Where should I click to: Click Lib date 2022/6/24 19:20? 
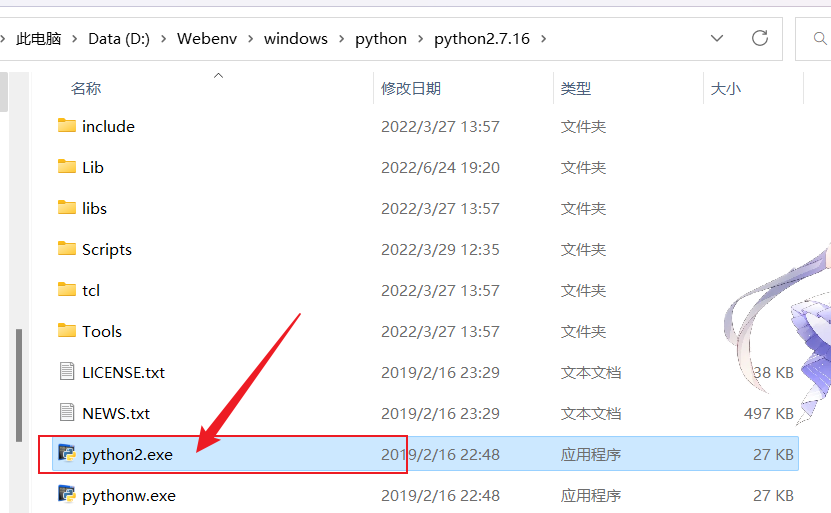pyautogui.click(x=440, y=167)
